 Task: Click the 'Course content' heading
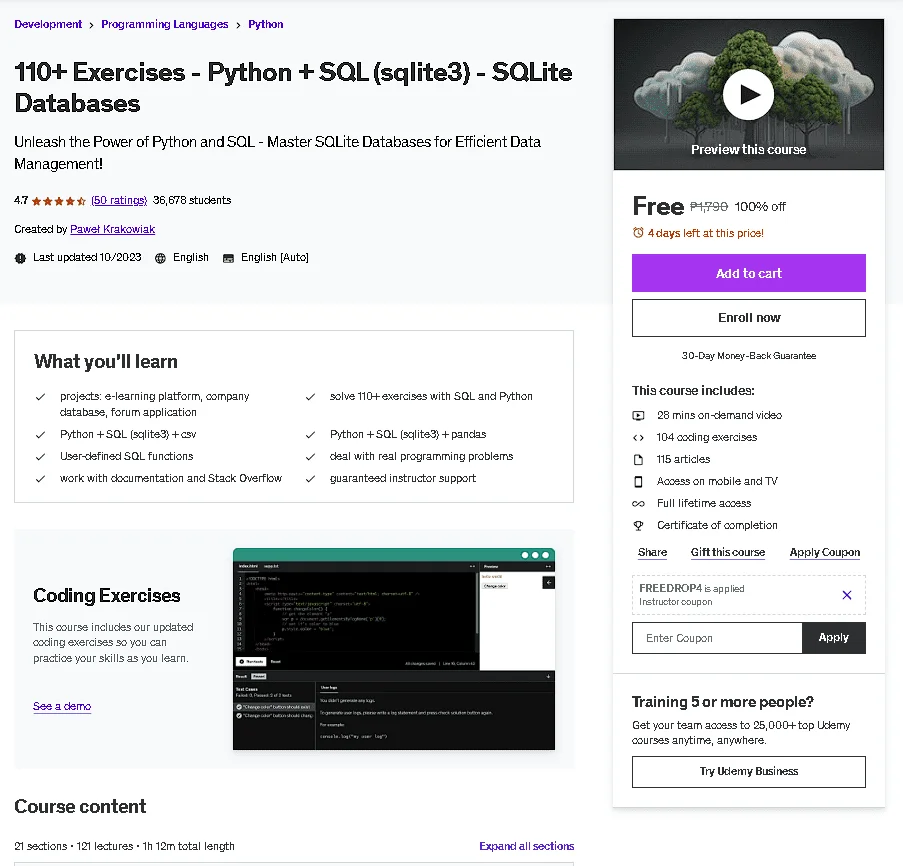tap(80, 806)
